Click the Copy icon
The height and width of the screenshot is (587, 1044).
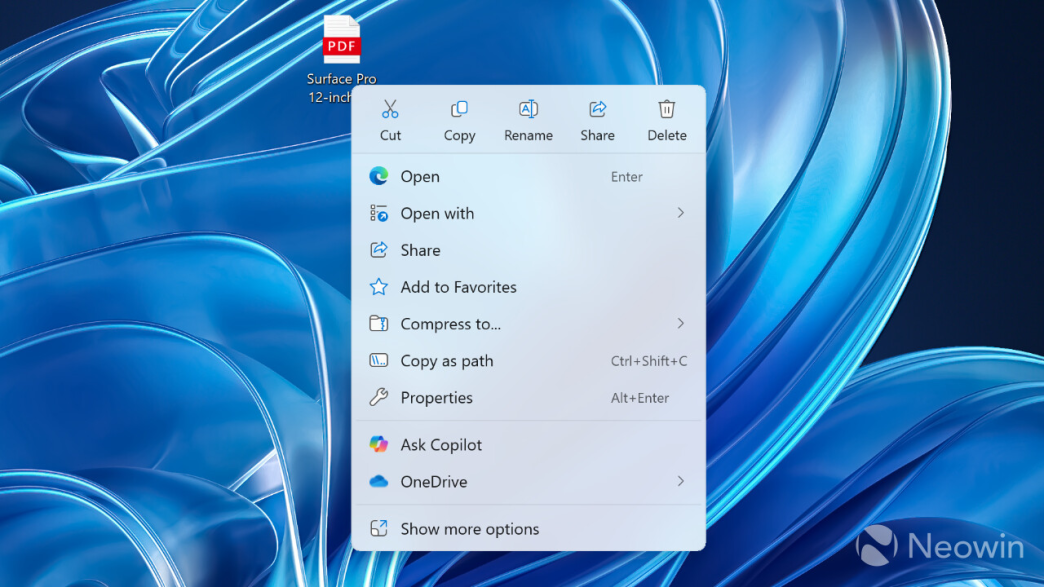pyautogui.click(x=459, y=108)
